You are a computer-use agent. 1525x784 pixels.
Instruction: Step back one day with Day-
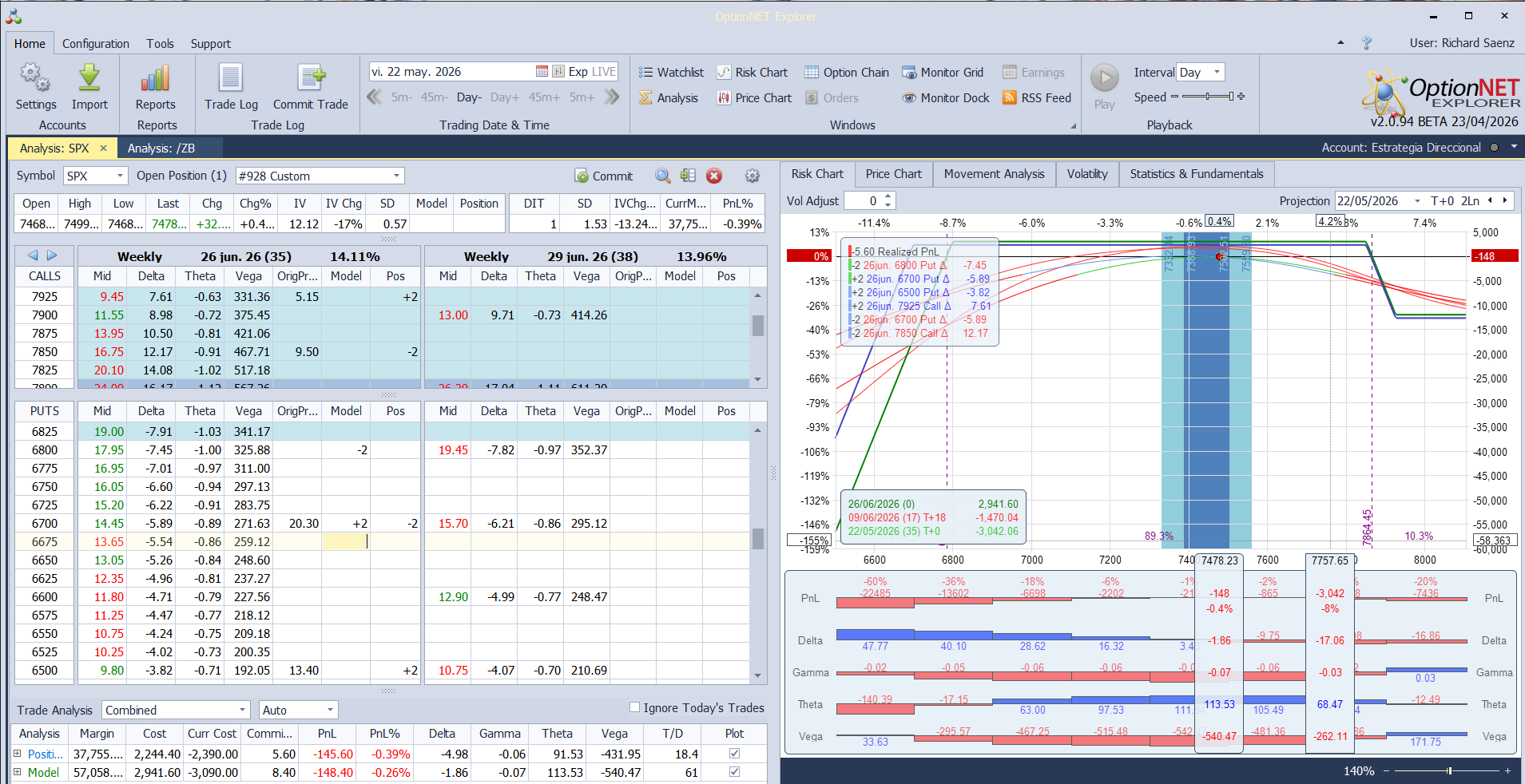[x=469, y=97]
